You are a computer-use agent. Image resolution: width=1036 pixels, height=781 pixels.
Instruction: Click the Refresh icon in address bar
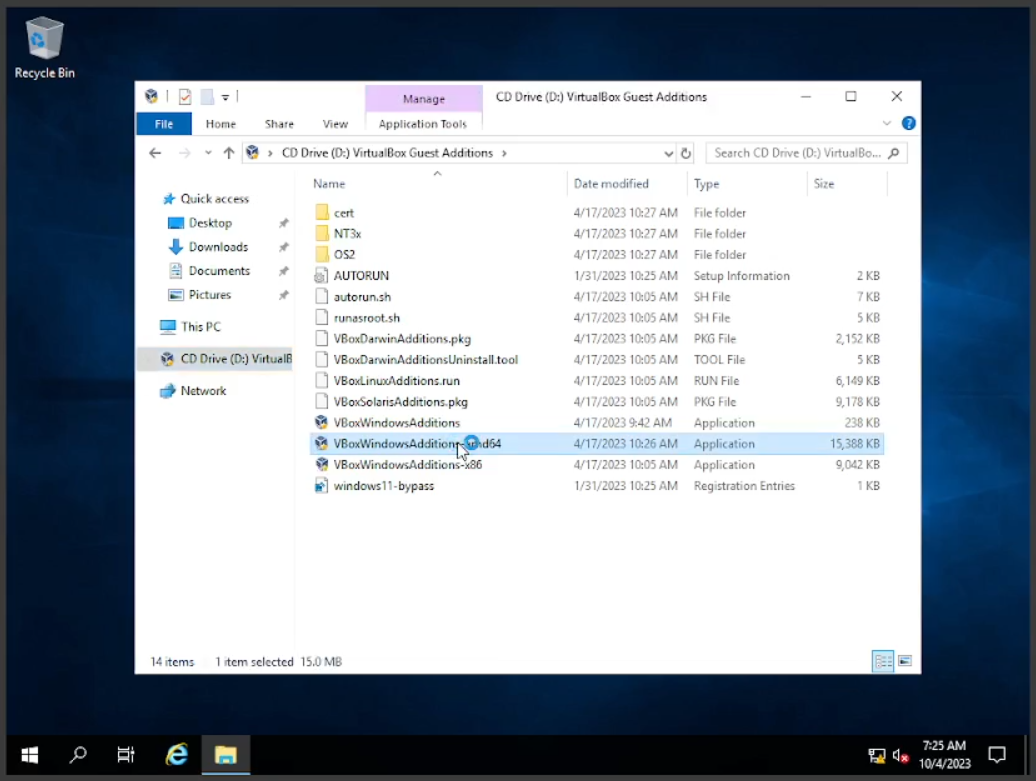coord(686,153)
